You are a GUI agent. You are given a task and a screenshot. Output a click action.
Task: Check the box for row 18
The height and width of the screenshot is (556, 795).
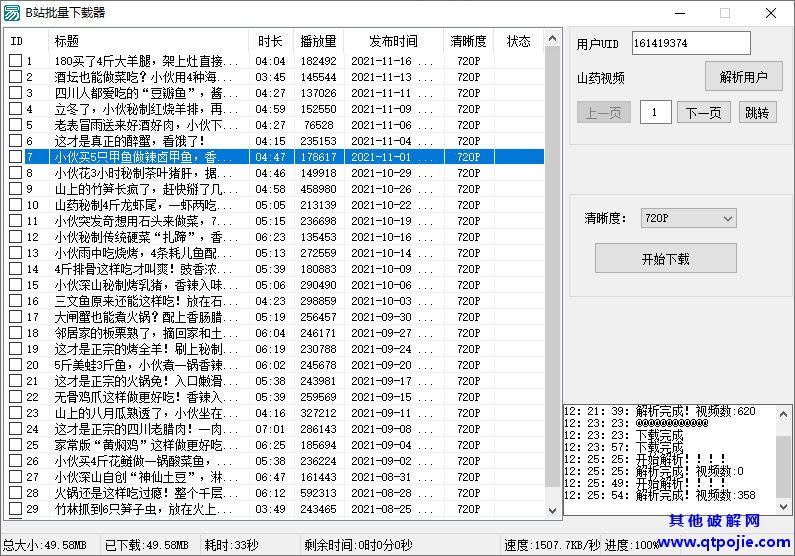pos(16,333)
